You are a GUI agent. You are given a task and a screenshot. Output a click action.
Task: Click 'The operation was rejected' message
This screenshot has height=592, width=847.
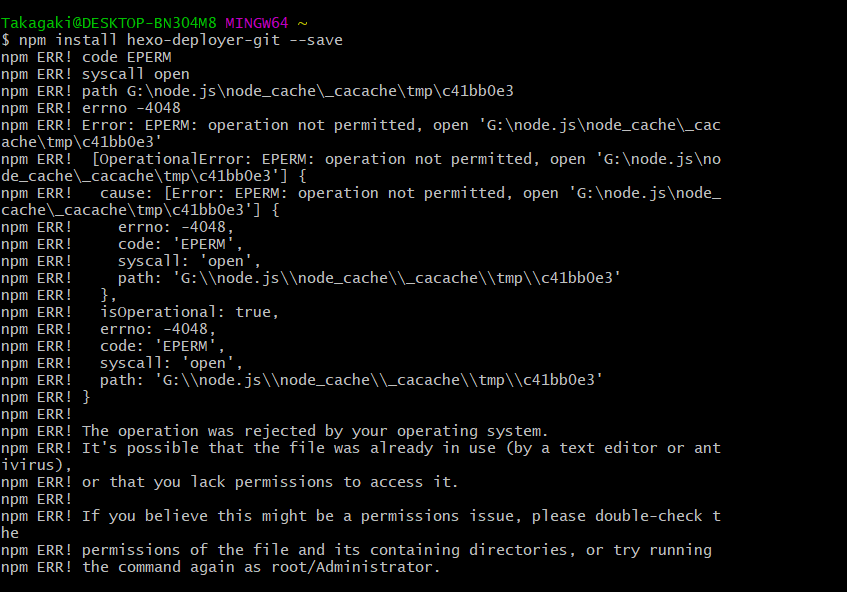point(315,431)
